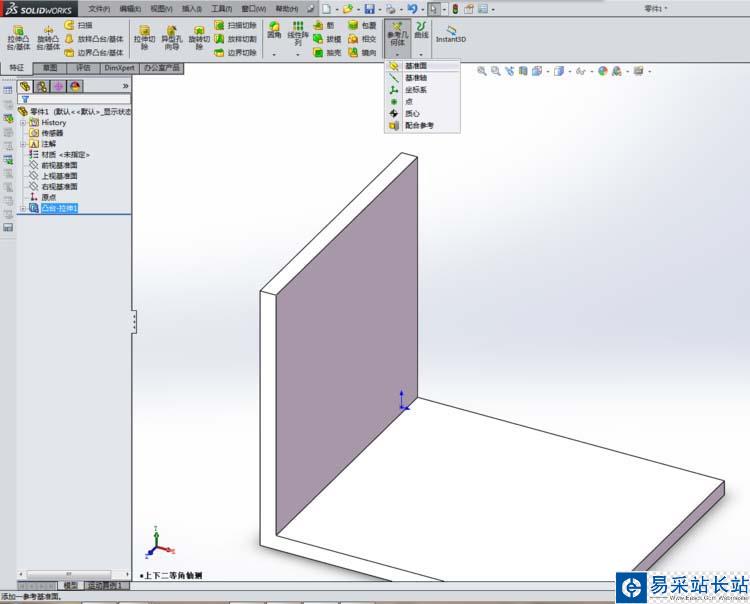Expand the History node

[x=22, y=123]
